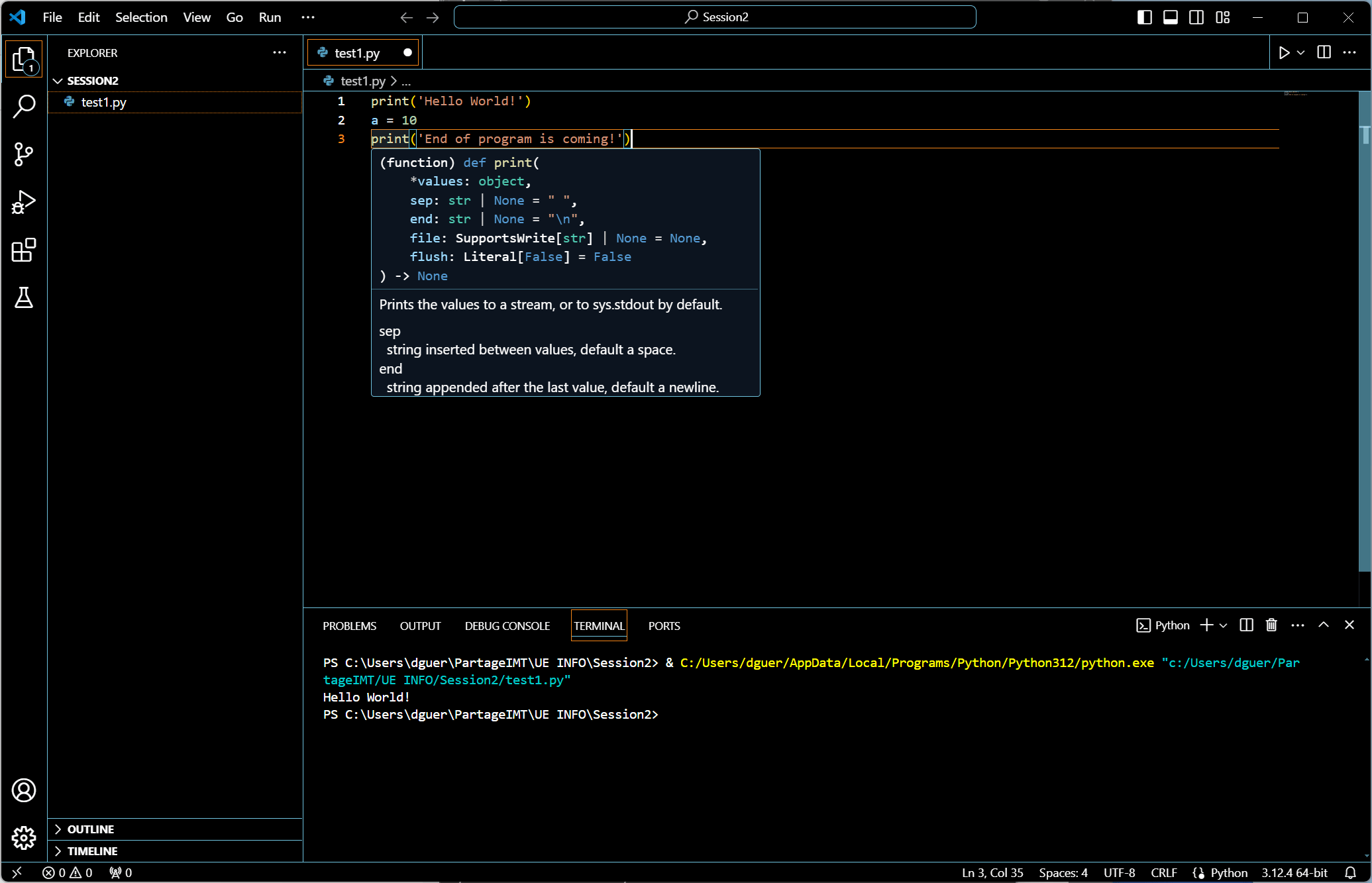Viewport: 1372px width, 883px height.
Task: Open the Manage gear settings icon
Action: tap(24, 838)
